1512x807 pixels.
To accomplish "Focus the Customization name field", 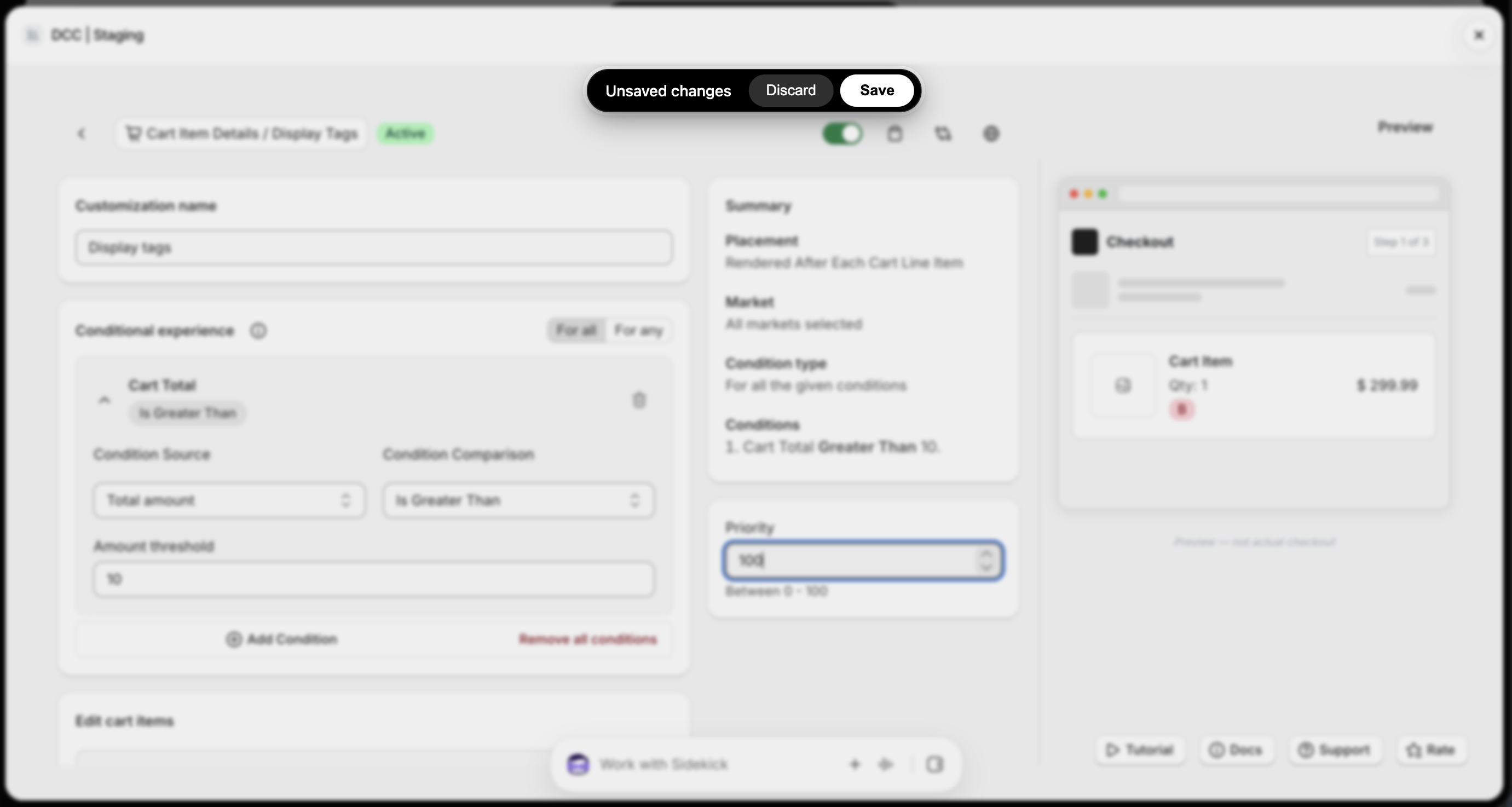I will [374, 247].
